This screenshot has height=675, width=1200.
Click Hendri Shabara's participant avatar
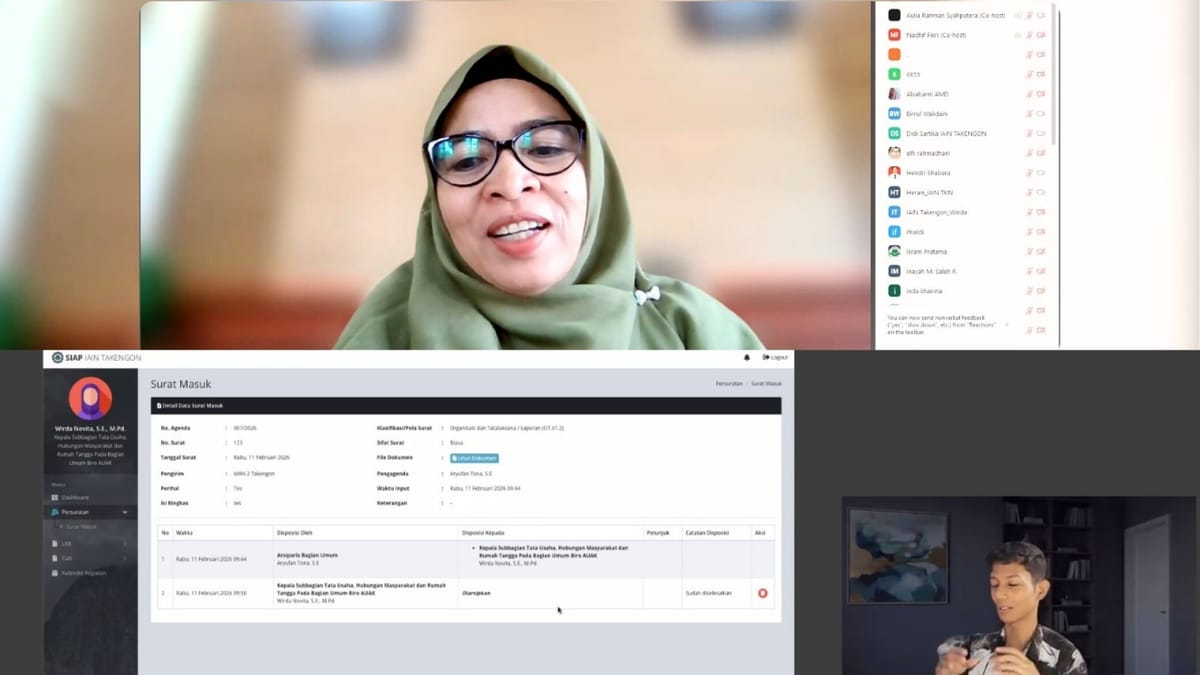pos(894,173)
